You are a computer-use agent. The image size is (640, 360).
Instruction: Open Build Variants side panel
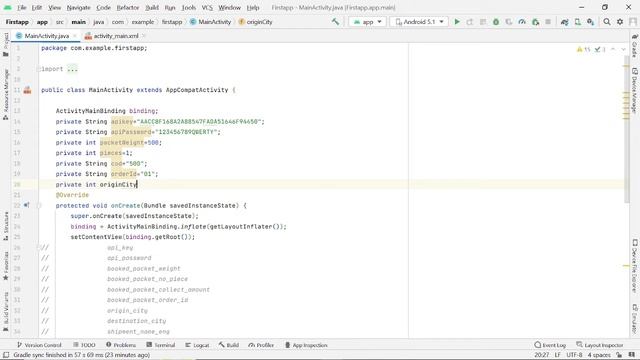[6, 312]
